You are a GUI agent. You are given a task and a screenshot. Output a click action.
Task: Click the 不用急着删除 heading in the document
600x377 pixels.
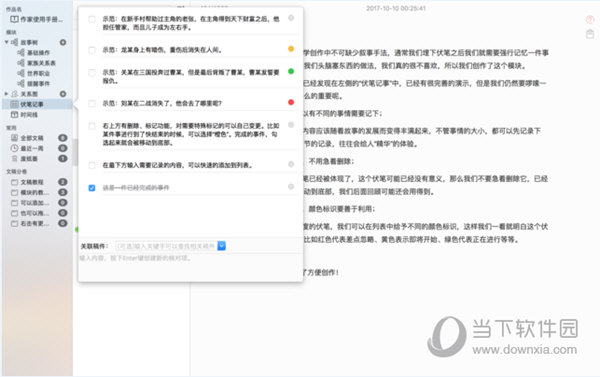pos(331,161)
